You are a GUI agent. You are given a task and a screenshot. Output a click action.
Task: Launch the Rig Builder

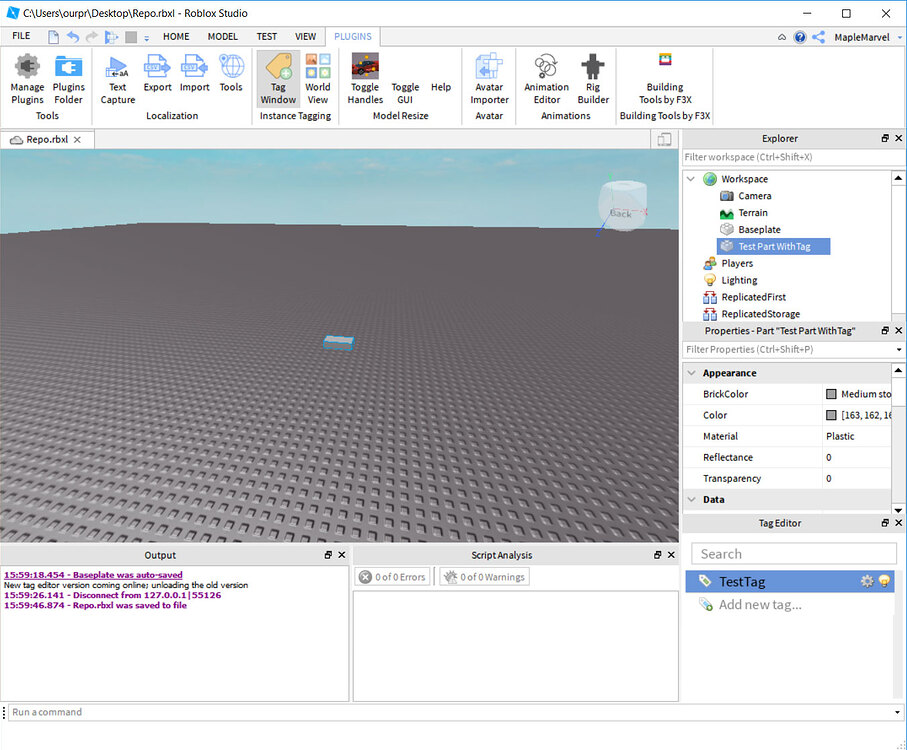click(x=592, y=78)
